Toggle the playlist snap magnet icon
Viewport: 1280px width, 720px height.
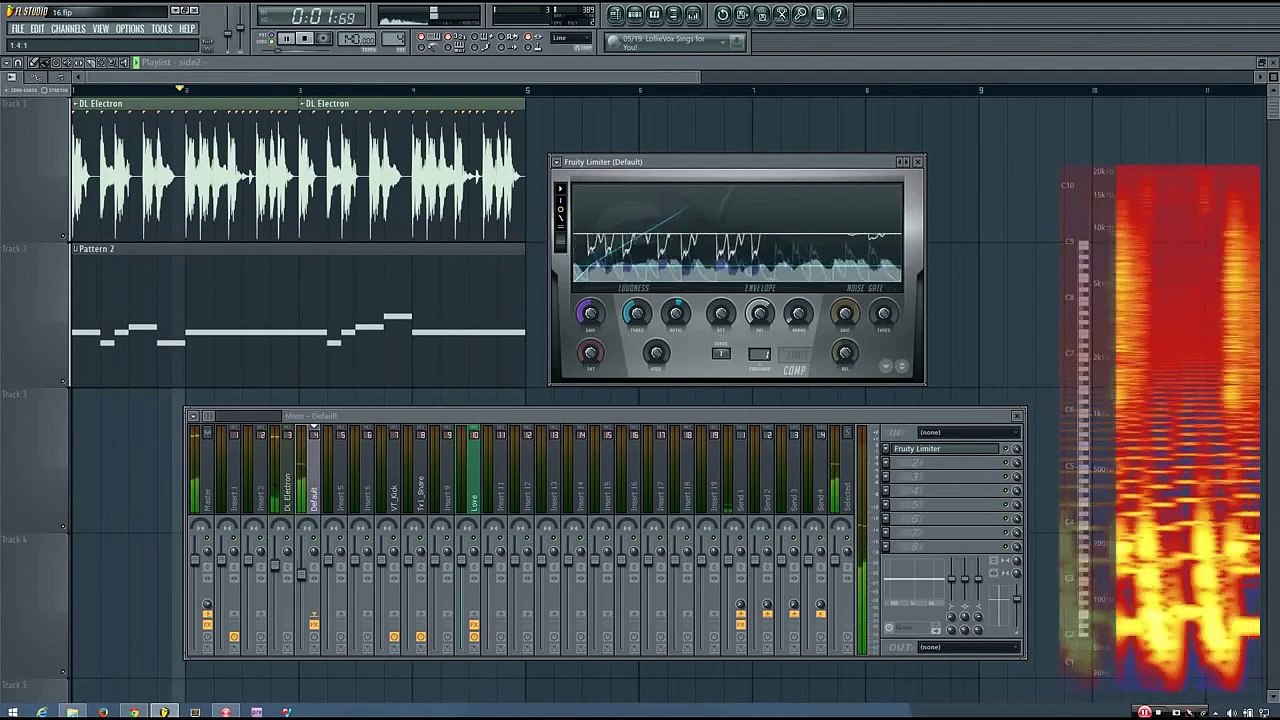coord(18,62)
